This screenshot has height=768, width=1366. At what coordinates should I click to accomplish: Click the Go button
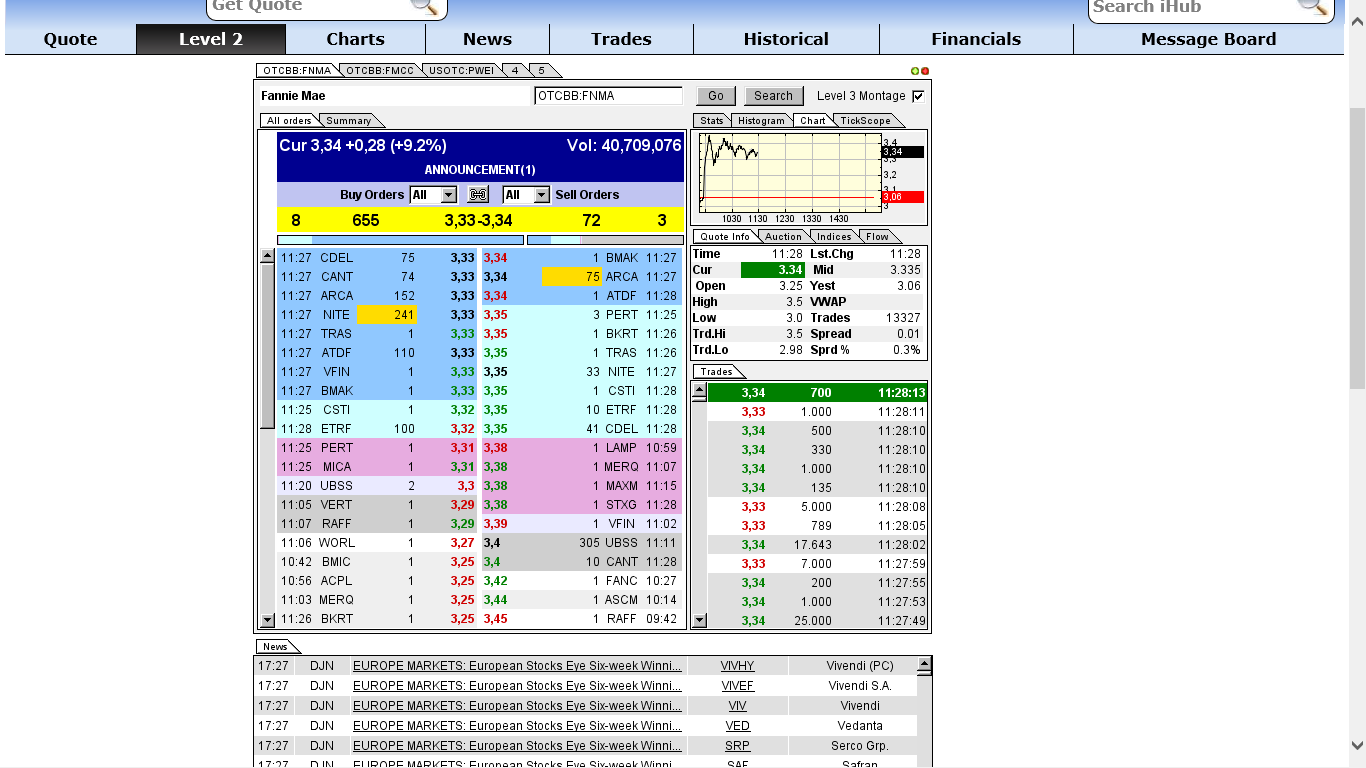(x=716, y=95)
